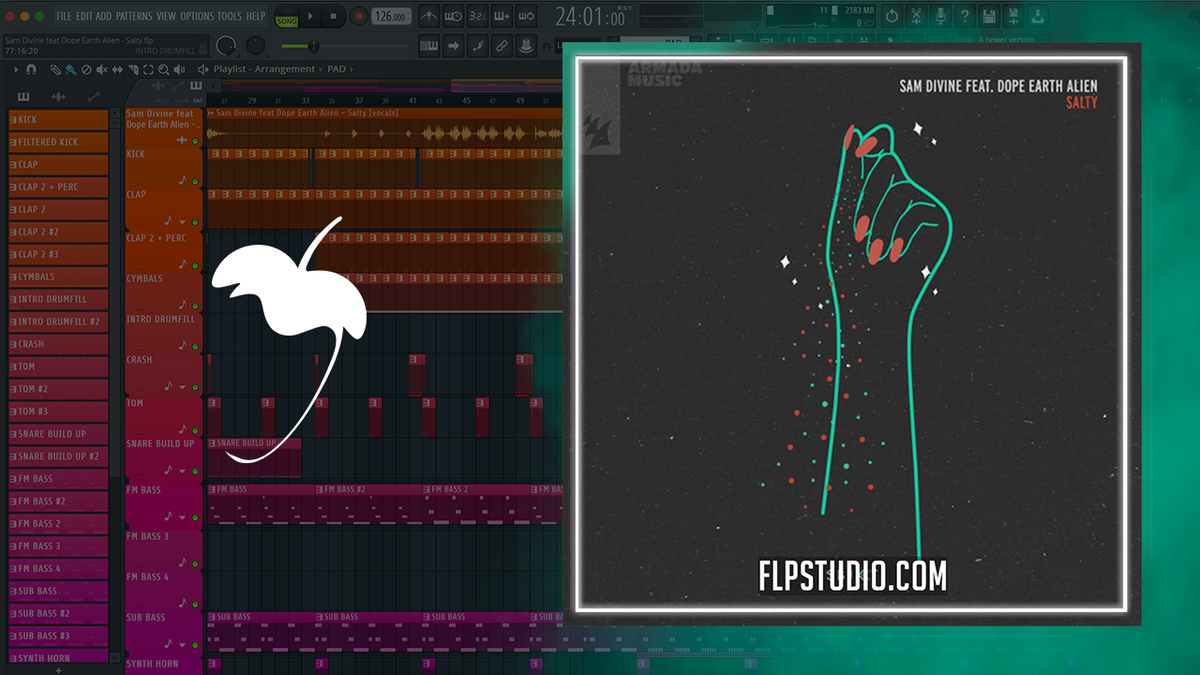
Task: Select the Slip edit tool
Action: 117,70
